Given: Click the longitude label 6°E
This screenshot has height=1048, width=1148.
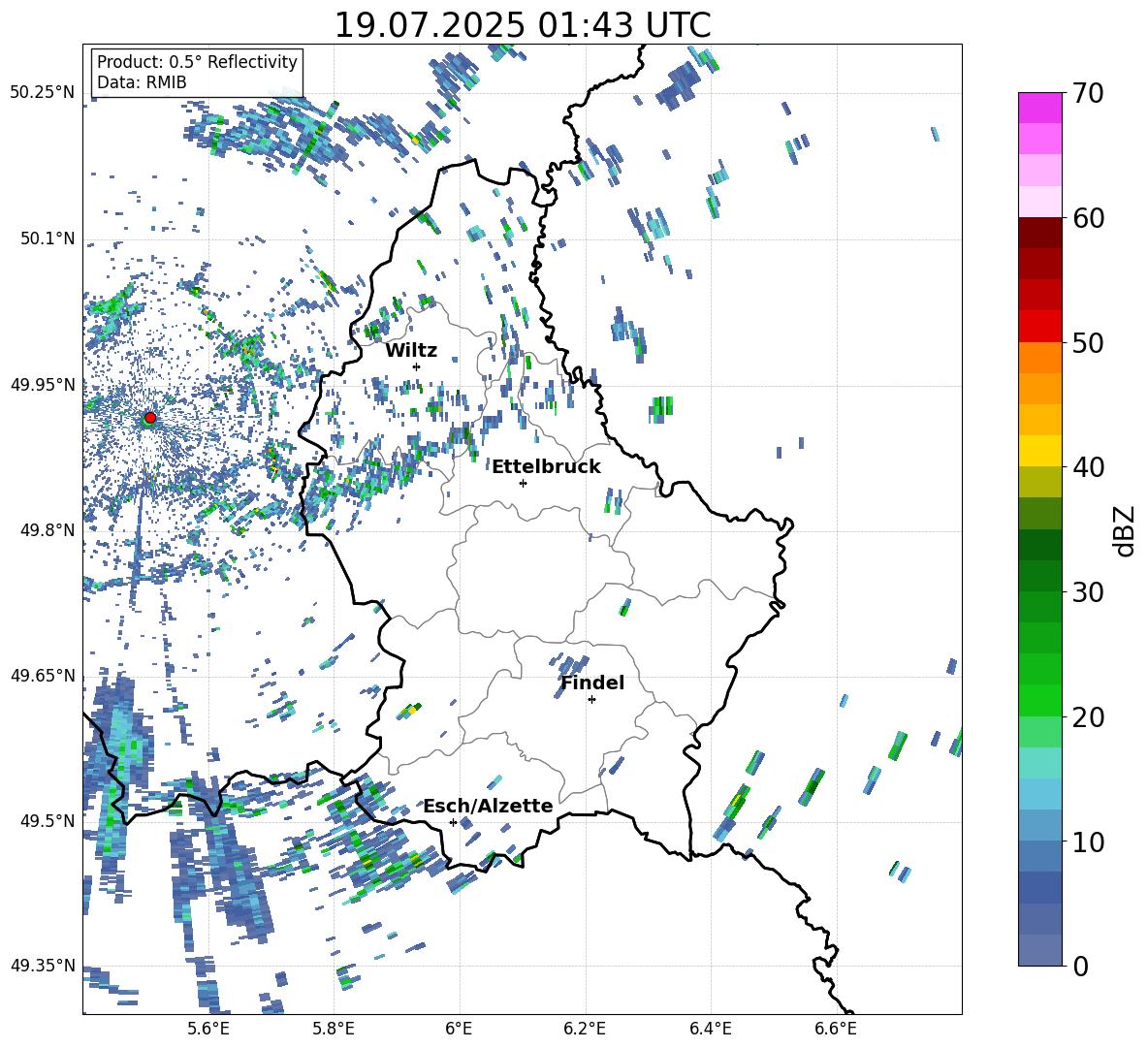Looking at the screenshot, I should [459, 1029].
